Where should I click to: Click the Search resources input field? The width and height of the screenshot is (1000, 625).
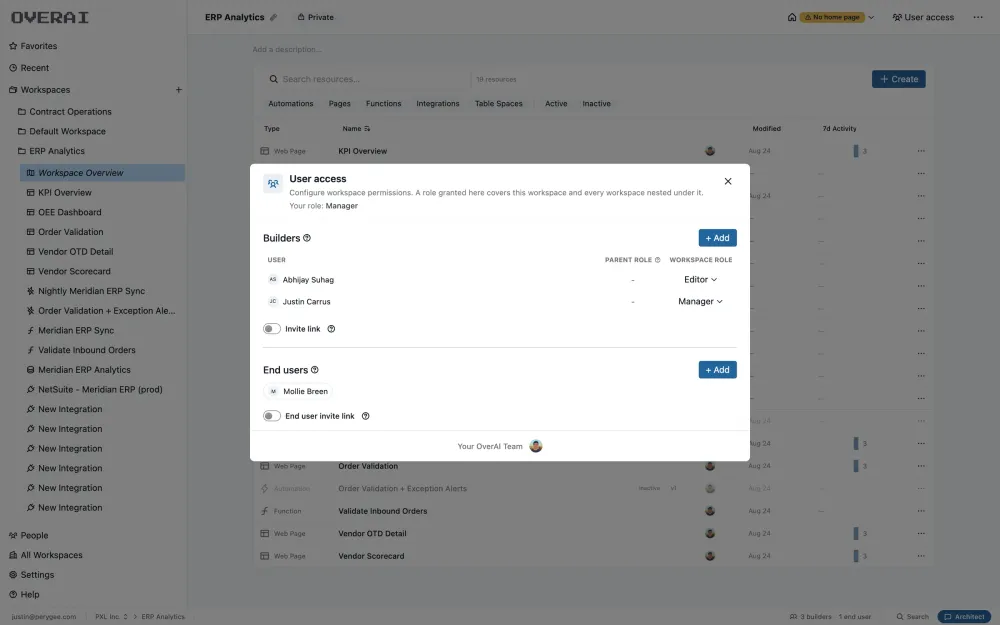point(367,79)
